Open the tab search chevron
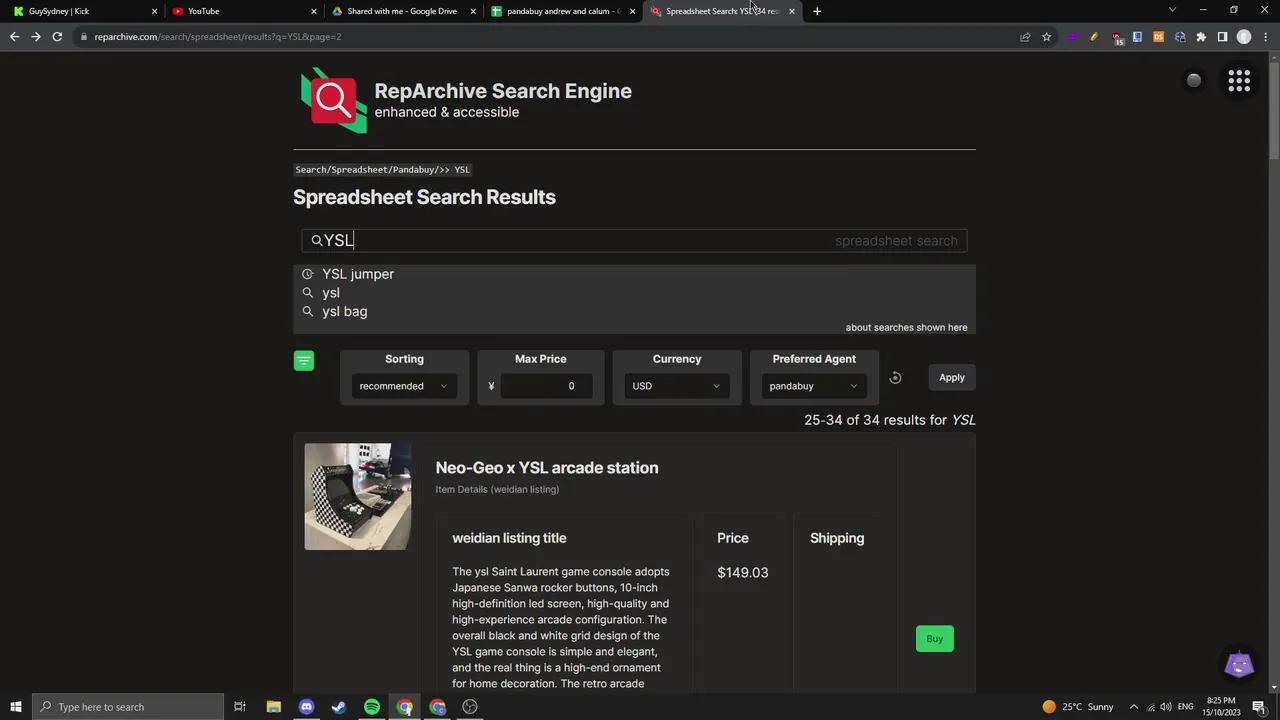Viewport: 1280px width, 720px height. tap(1172, 10)
